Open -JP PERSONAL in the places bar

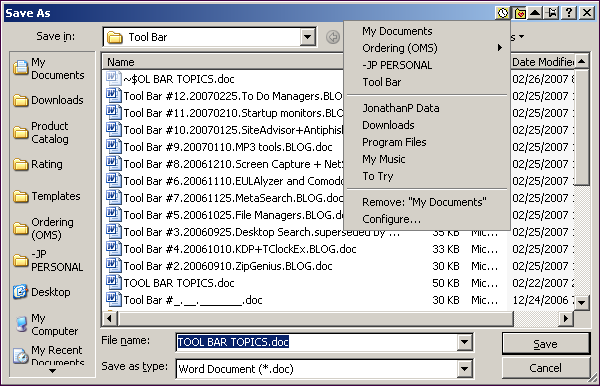48,261
